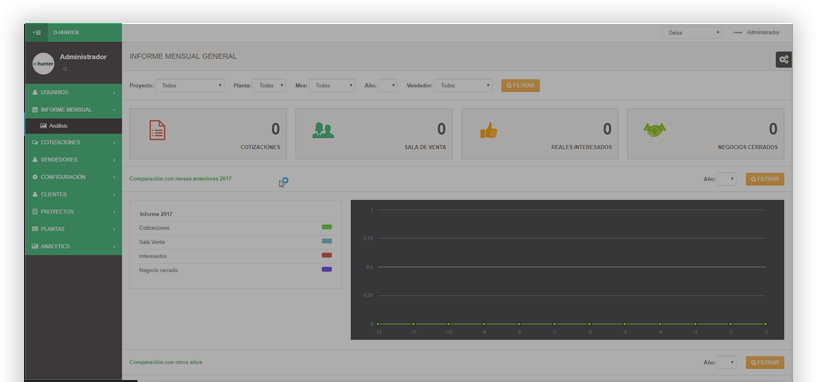Click the calendar icon beside Informe Mensual
Viewport: 816px width, 382px height.
(35, 110)
